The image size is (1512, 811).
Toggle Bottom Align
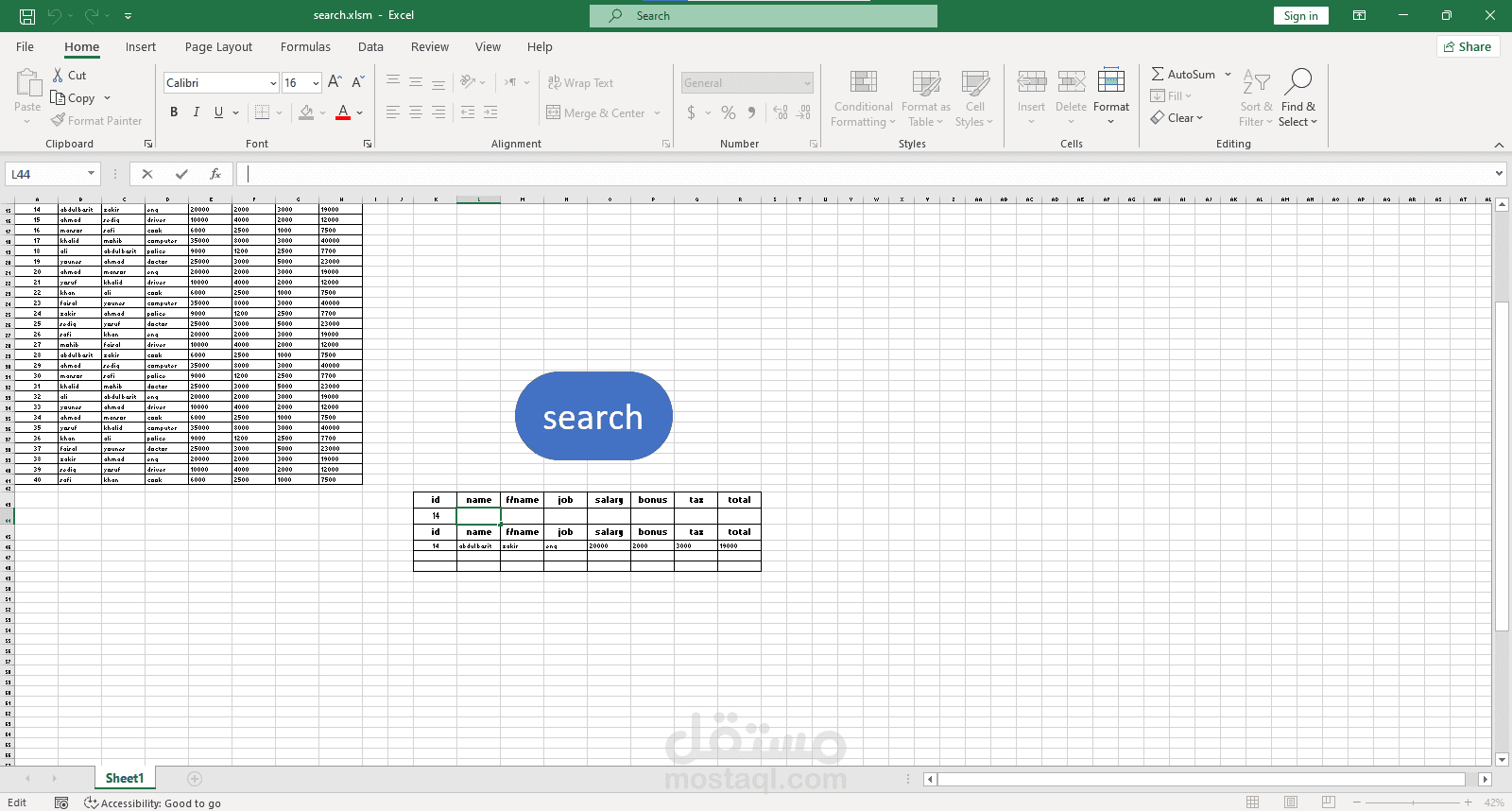coord(438,82)
